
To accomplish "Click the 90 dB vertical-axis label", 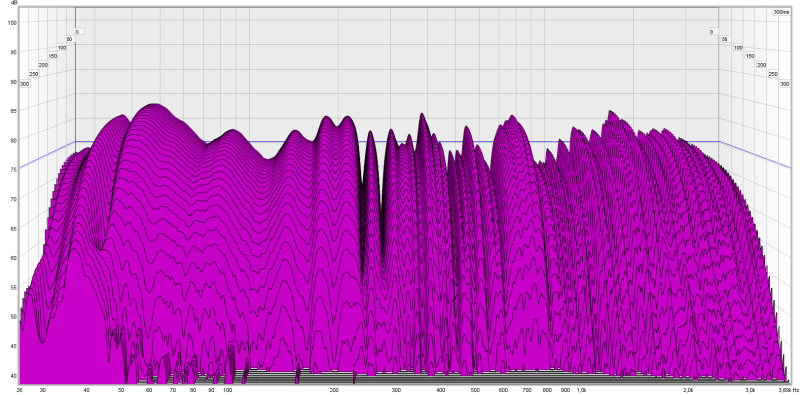I will tap(15, 81).
